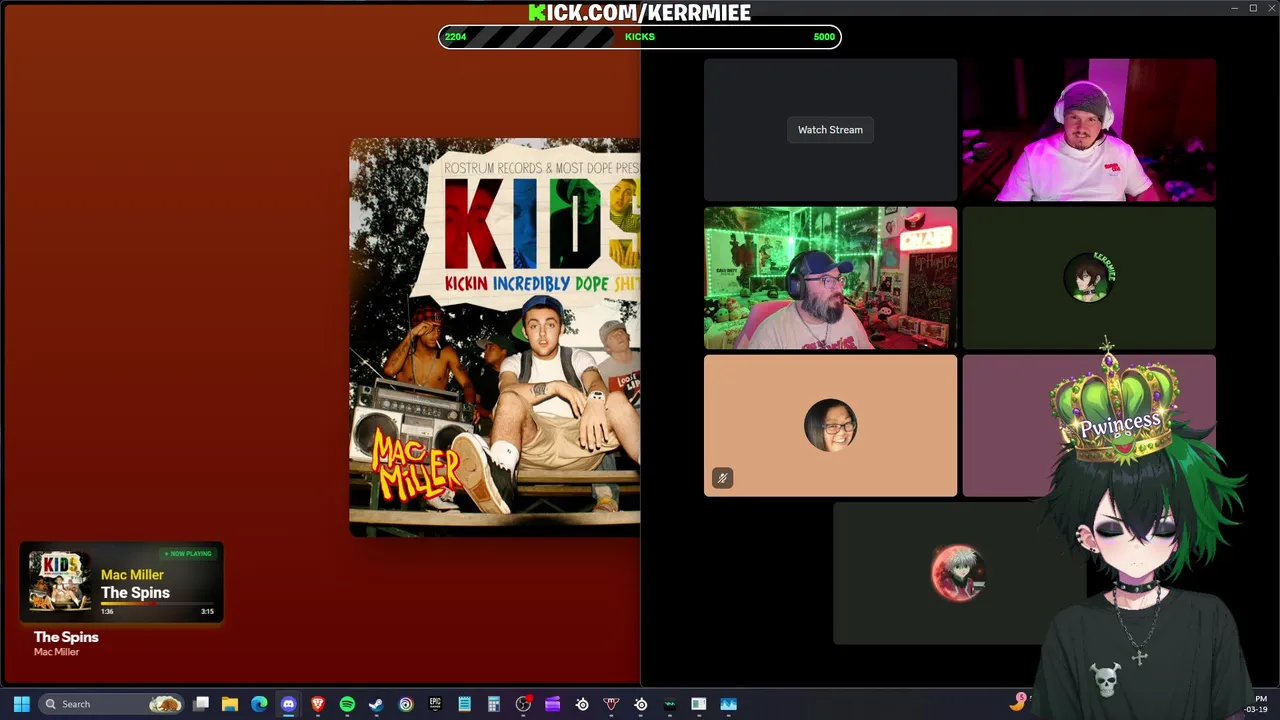Open the OBS icon with red badge

tap(523, 704)
